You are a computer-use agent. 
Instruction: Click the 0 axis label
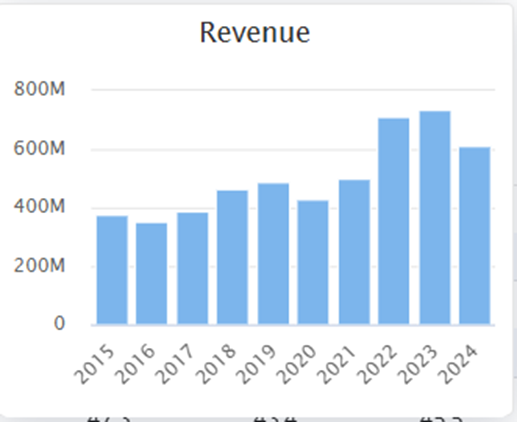click(x=59, y=323)
